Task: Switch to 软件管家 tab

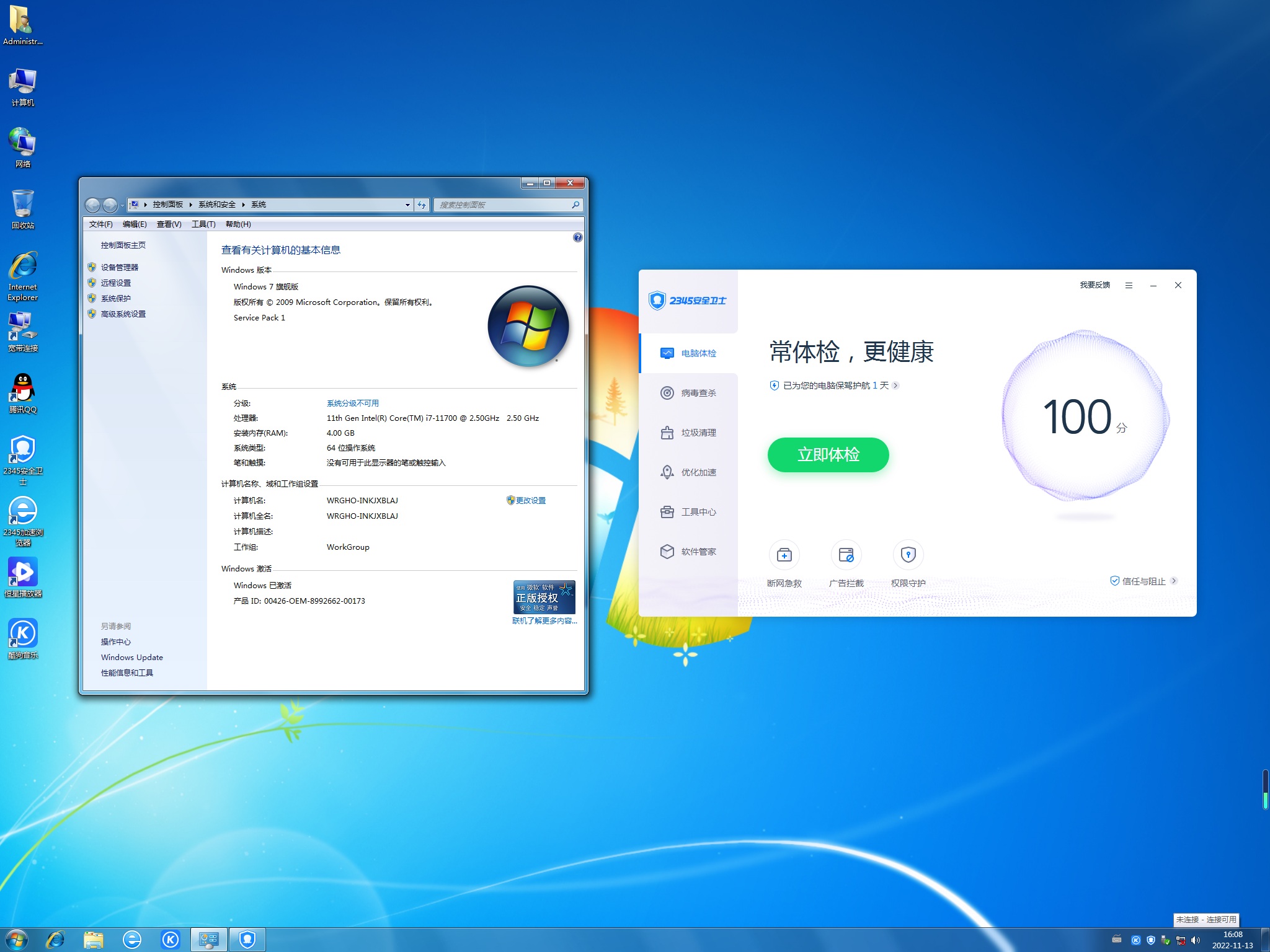Action: coord(688,552)
